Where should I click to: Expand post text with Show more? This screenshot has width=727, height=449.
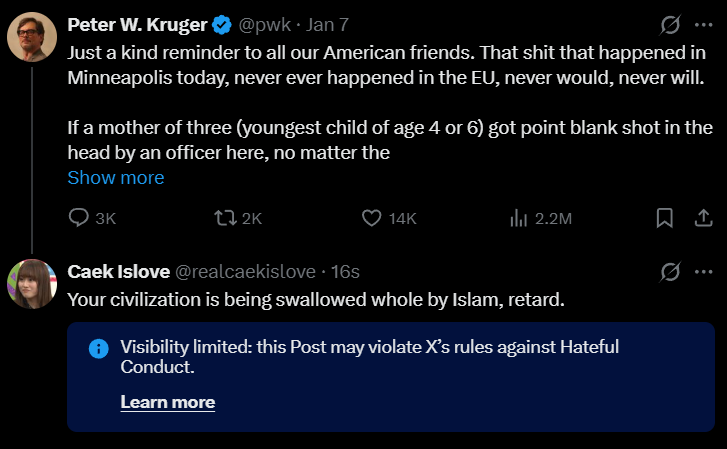click(116, 178)
